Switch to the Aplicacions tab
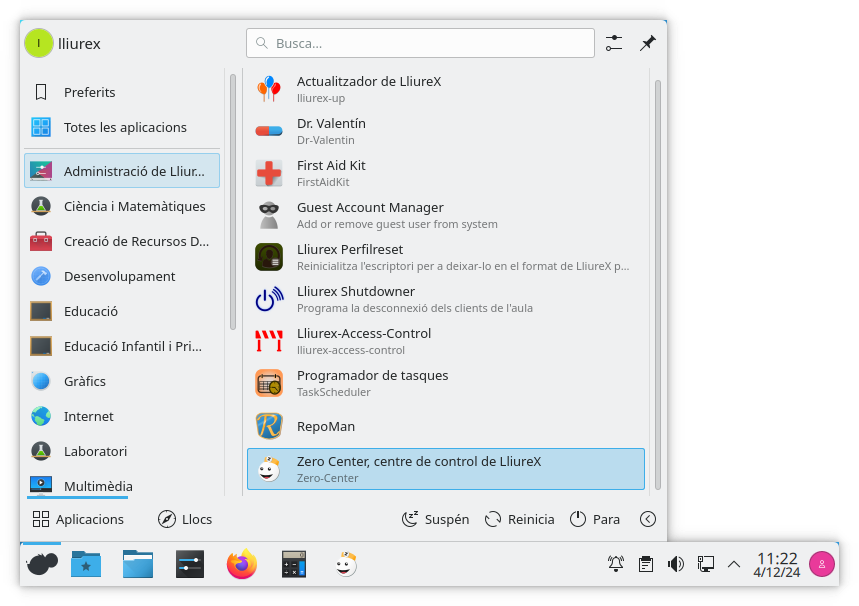The width and height of the screenshot is (859, 606). 78,519
